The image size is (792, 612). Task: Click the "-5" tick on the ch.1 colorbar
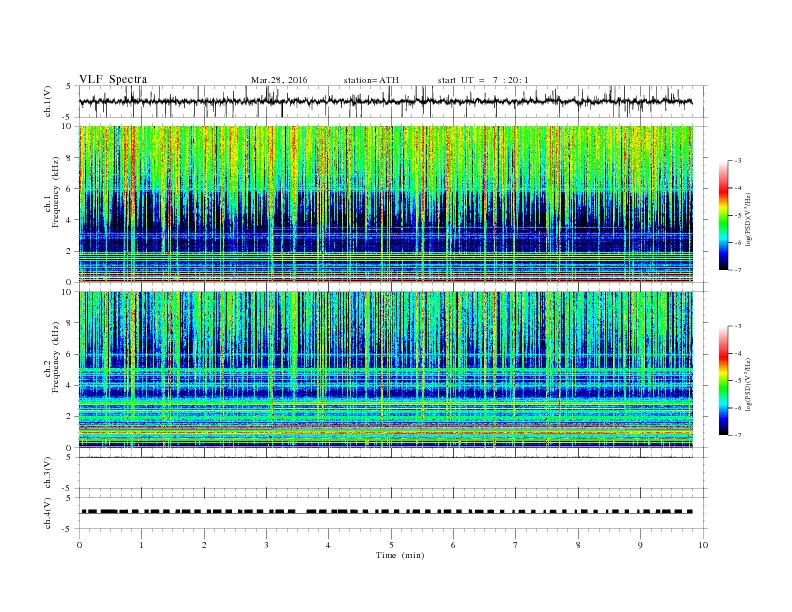click(738, 216)
